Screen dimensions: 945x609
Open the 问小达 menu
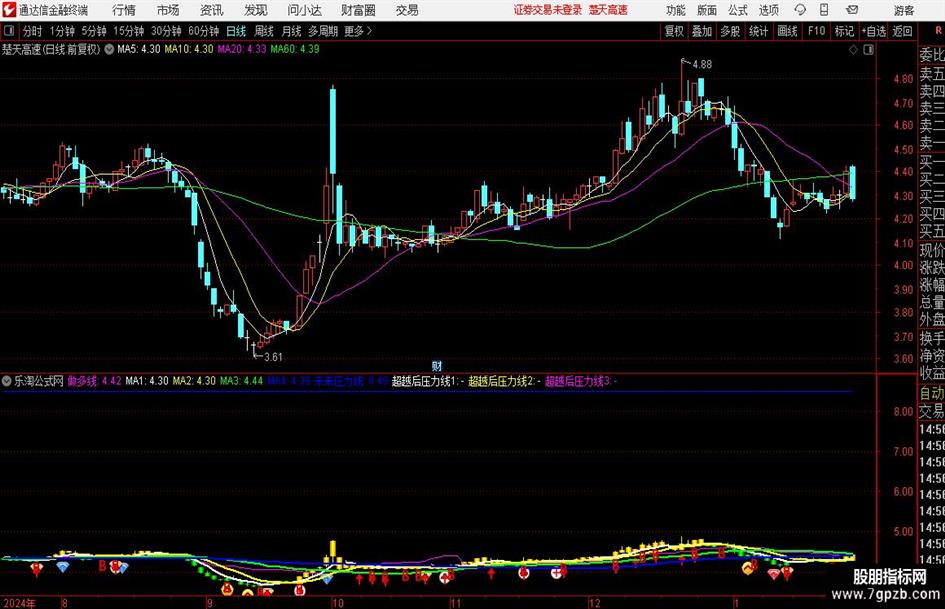coord(304,10)
